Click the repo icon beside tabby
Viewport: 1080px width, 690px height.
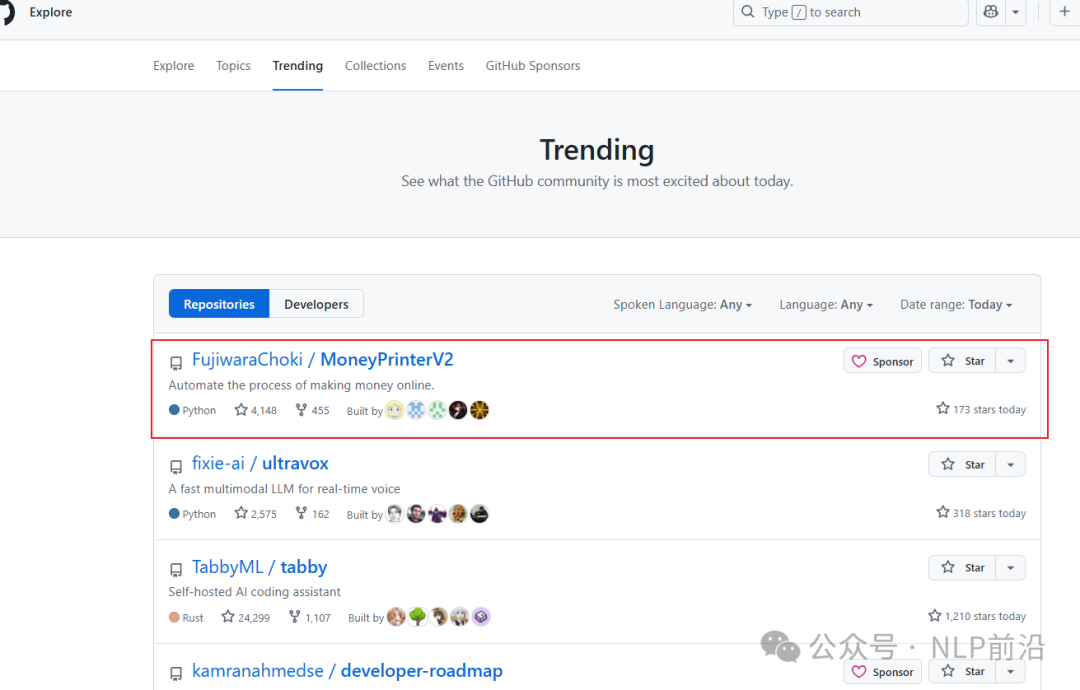click(176, 569)
